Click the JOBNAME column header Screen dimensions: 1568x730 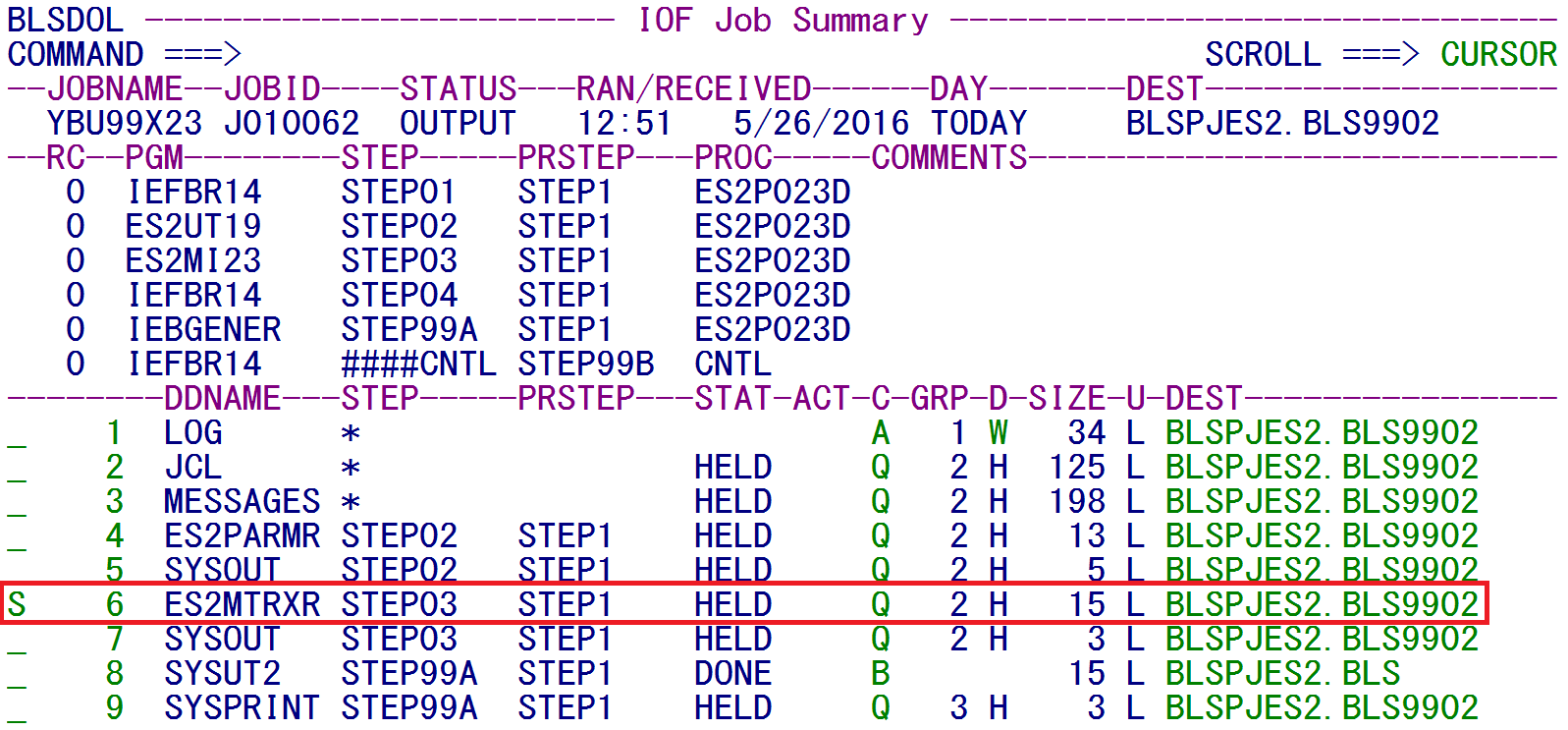pos(115,89)
